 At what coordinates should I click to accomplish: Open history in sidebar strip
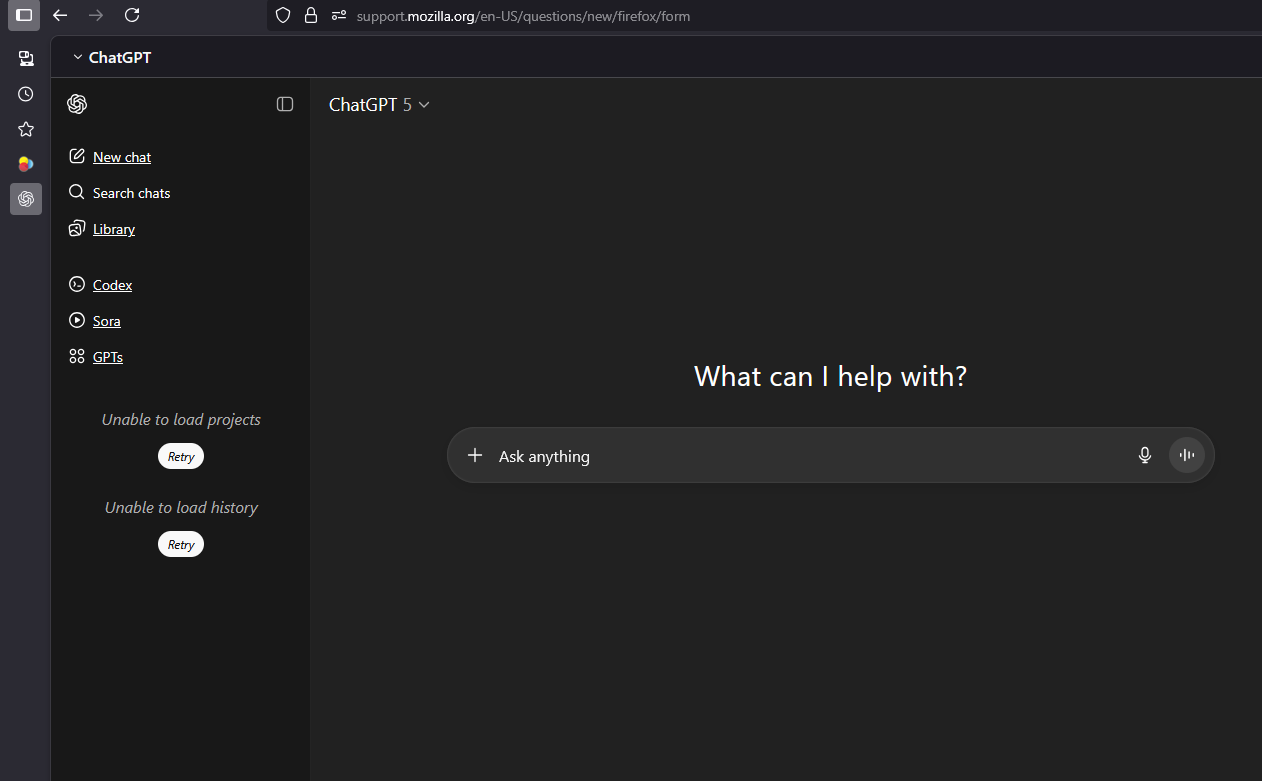(26, 94)
